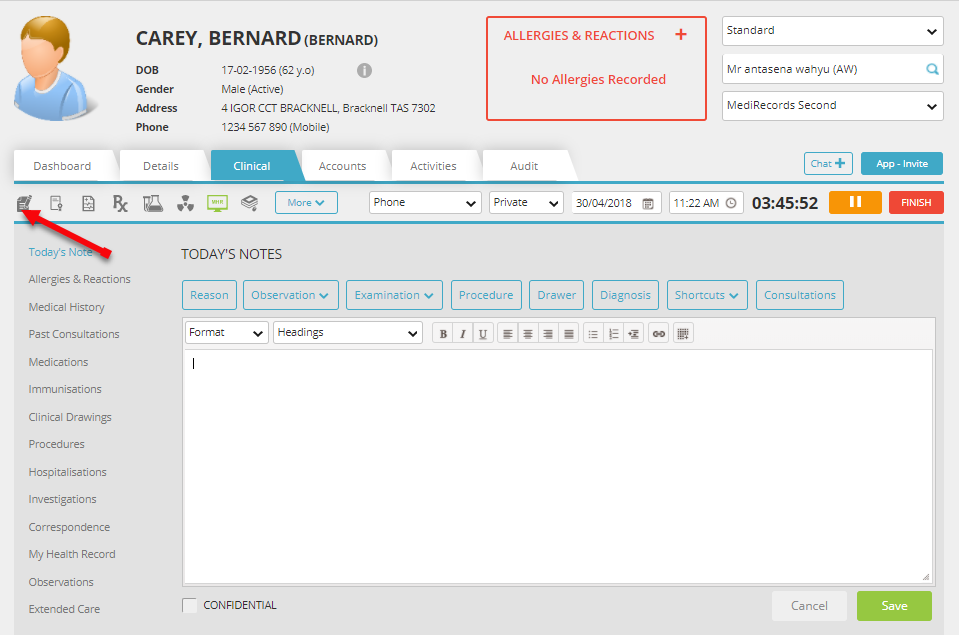Click the pathology flask icon
Viewport: 959px width, 635px height.
tap(152, 203)
